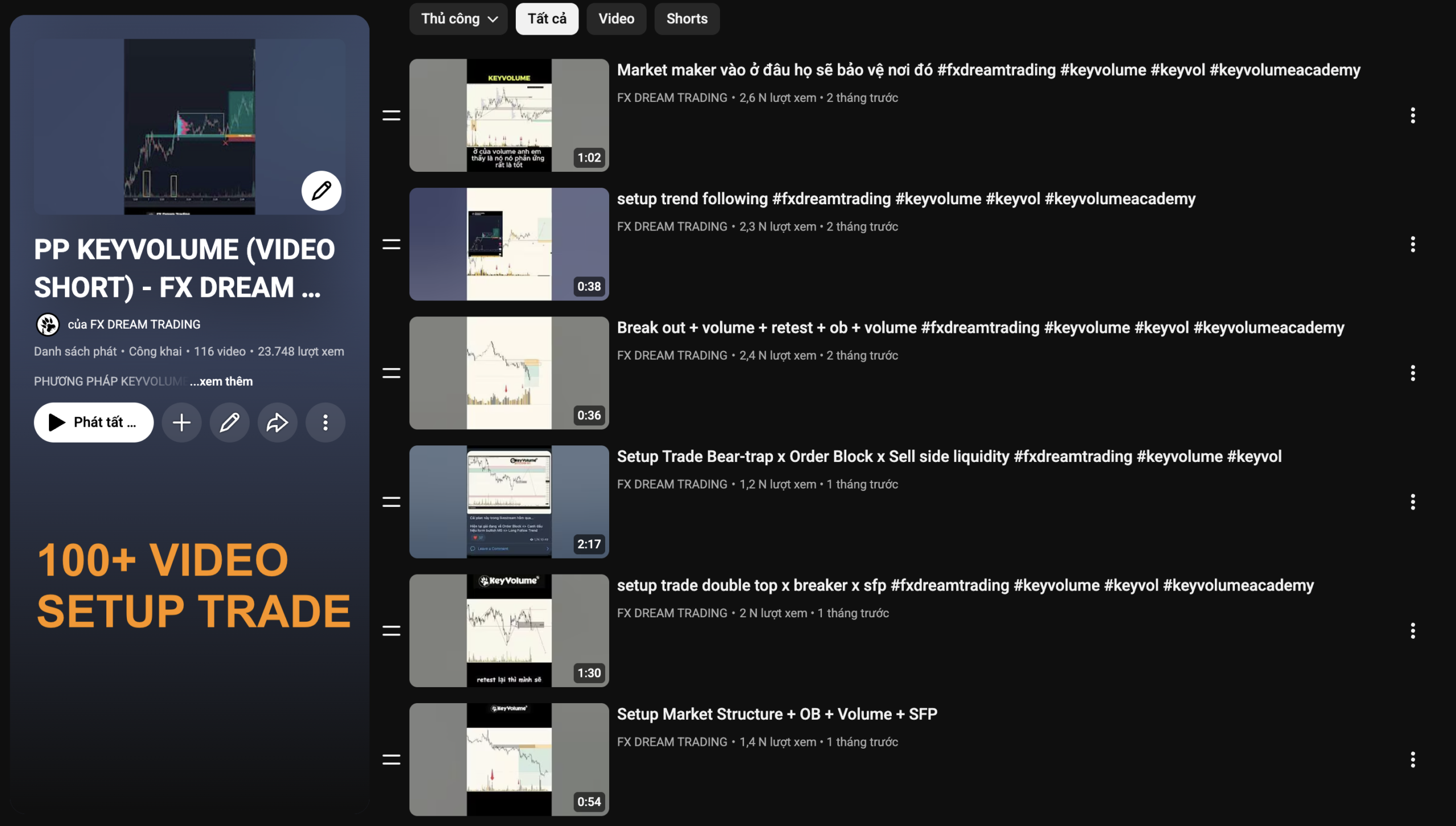Screen dimensions: 1456x826
Task: Open 'Break out + volume + retest' video title
Action: pos(981,328)
